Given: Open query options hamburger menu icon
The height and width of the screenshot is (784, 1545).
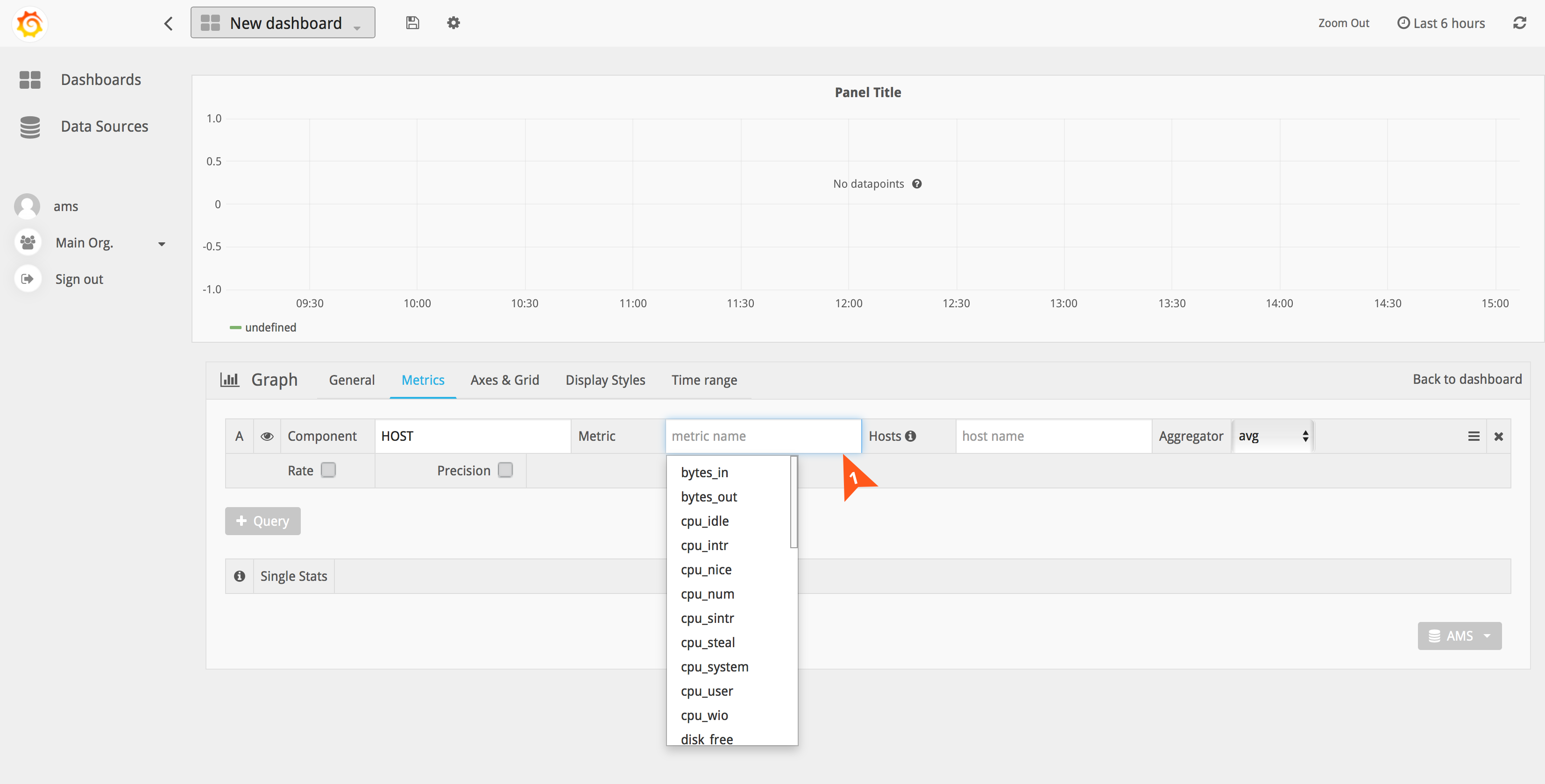Looking at the screenshot, I should 1474,436.
